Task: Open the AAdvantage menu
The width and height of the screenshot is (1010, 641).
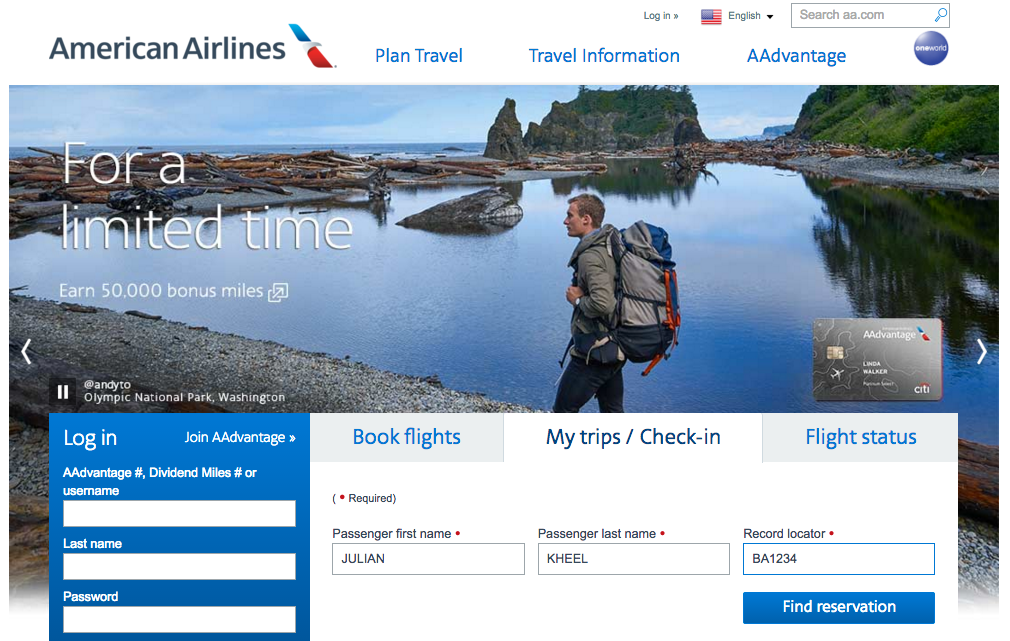Action: (x=796, y=56)
